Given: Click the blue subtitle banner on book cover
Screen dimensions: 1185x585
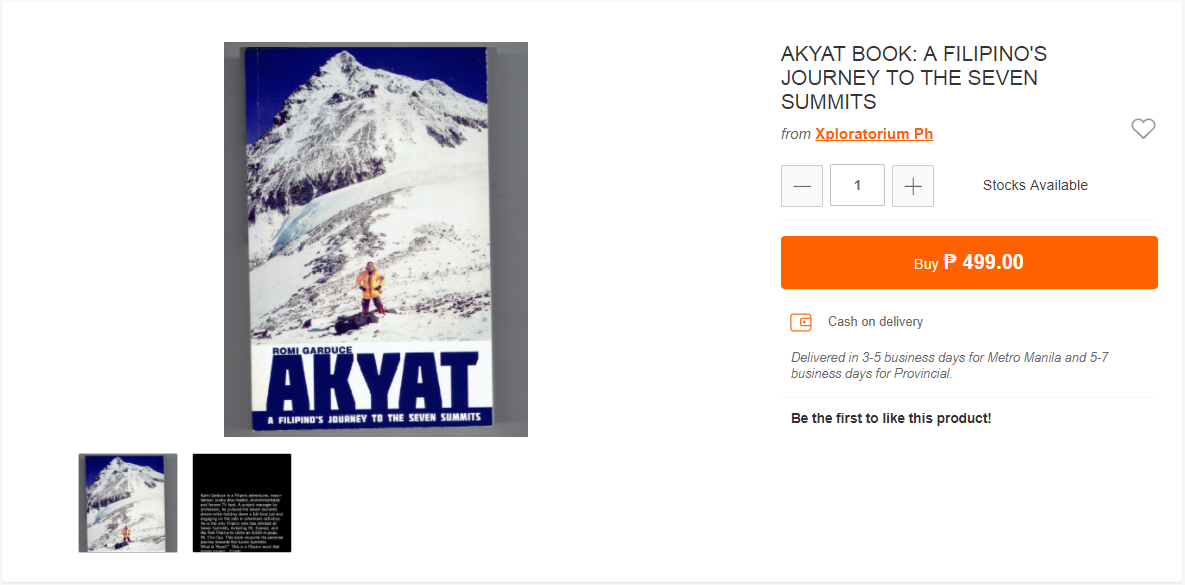Looking at the screenshot, I should click(371, 419).
